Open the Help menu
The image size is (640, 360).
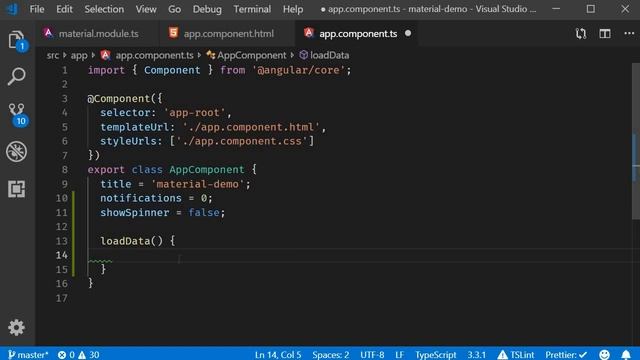click(x=293, y=9)
